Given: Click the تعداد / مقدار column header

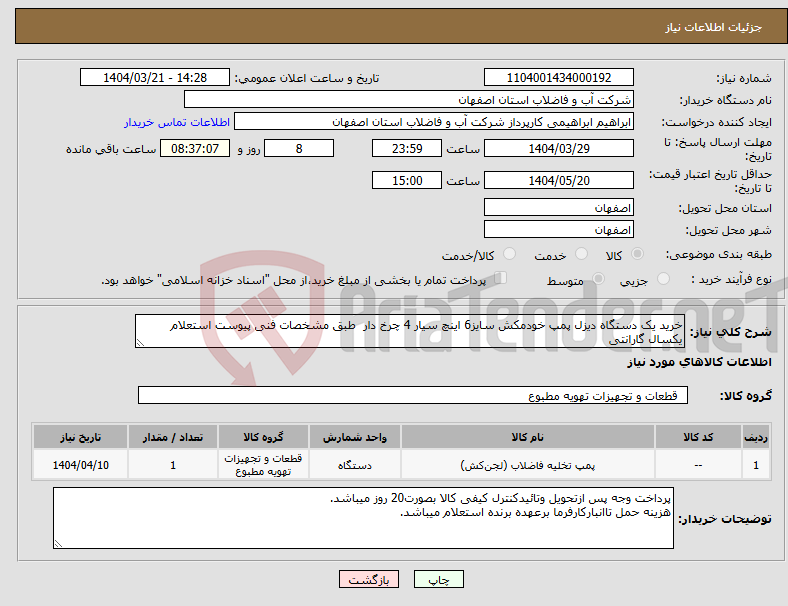Looking at the screenshot, I should tap(173, 437).
